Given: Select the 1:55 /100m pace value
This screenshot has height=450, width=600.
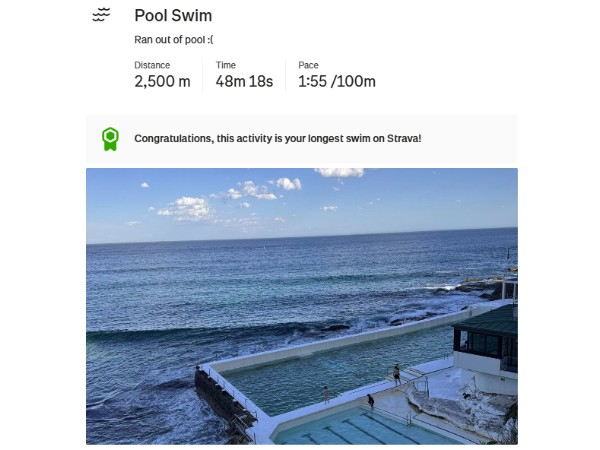Looking at the screenshot, I should click(x=336, y=82).
